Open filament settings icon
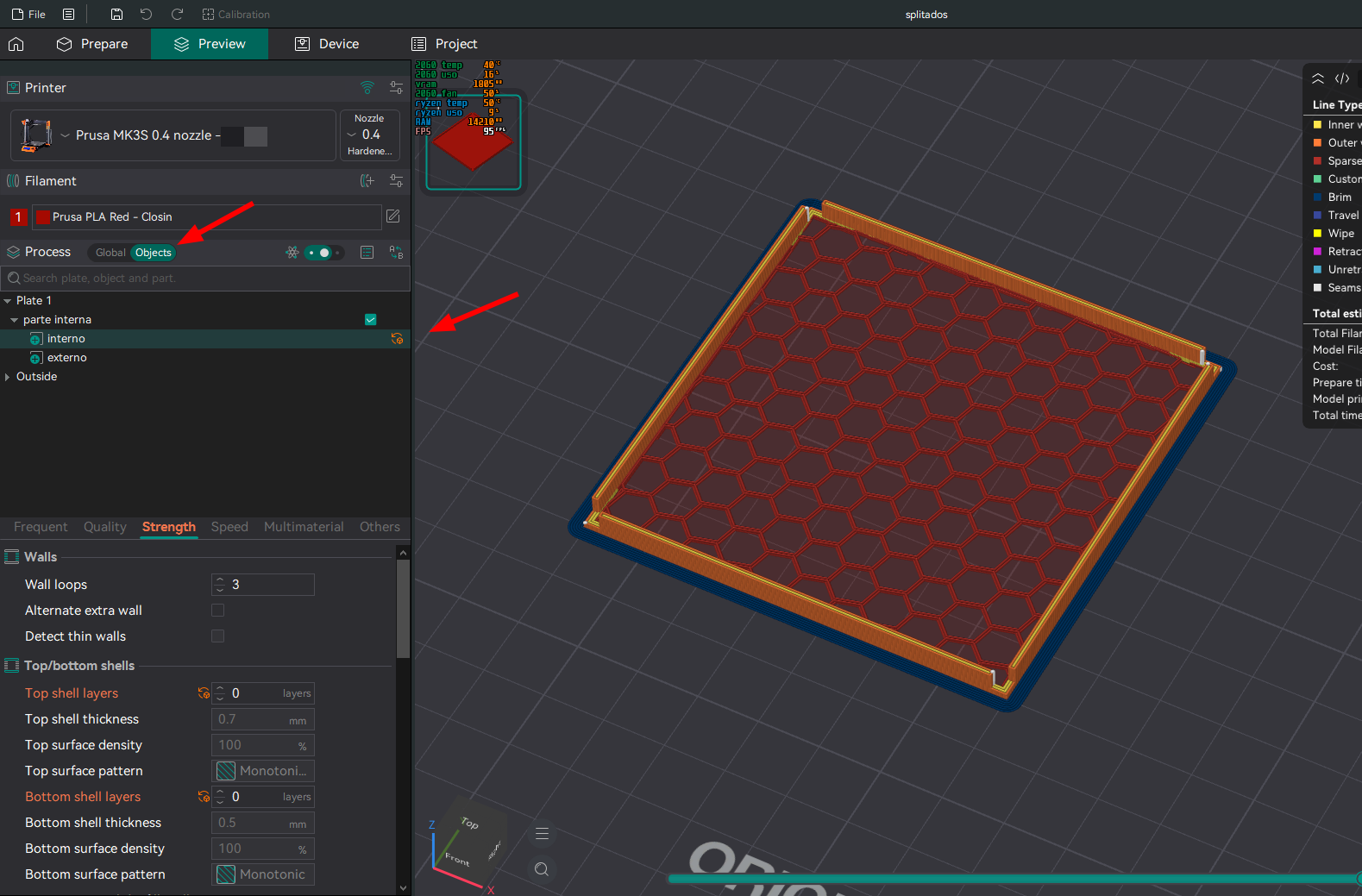1362x896 pixels. pyautogui.click(x=396, y=180)
